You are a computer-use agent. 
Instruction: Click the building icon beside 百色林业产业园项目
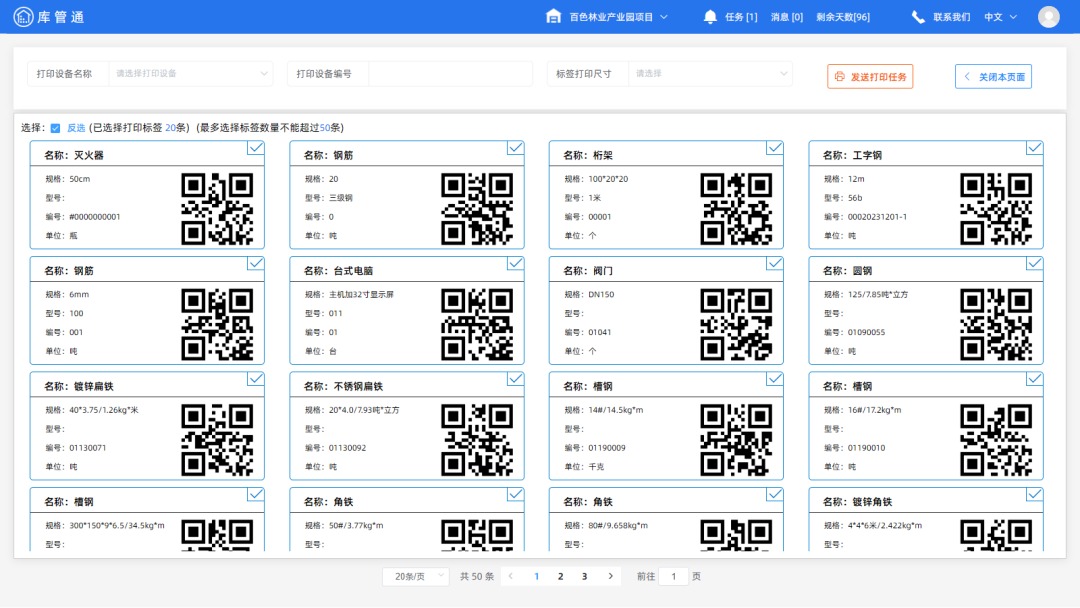tap(554, 16)
